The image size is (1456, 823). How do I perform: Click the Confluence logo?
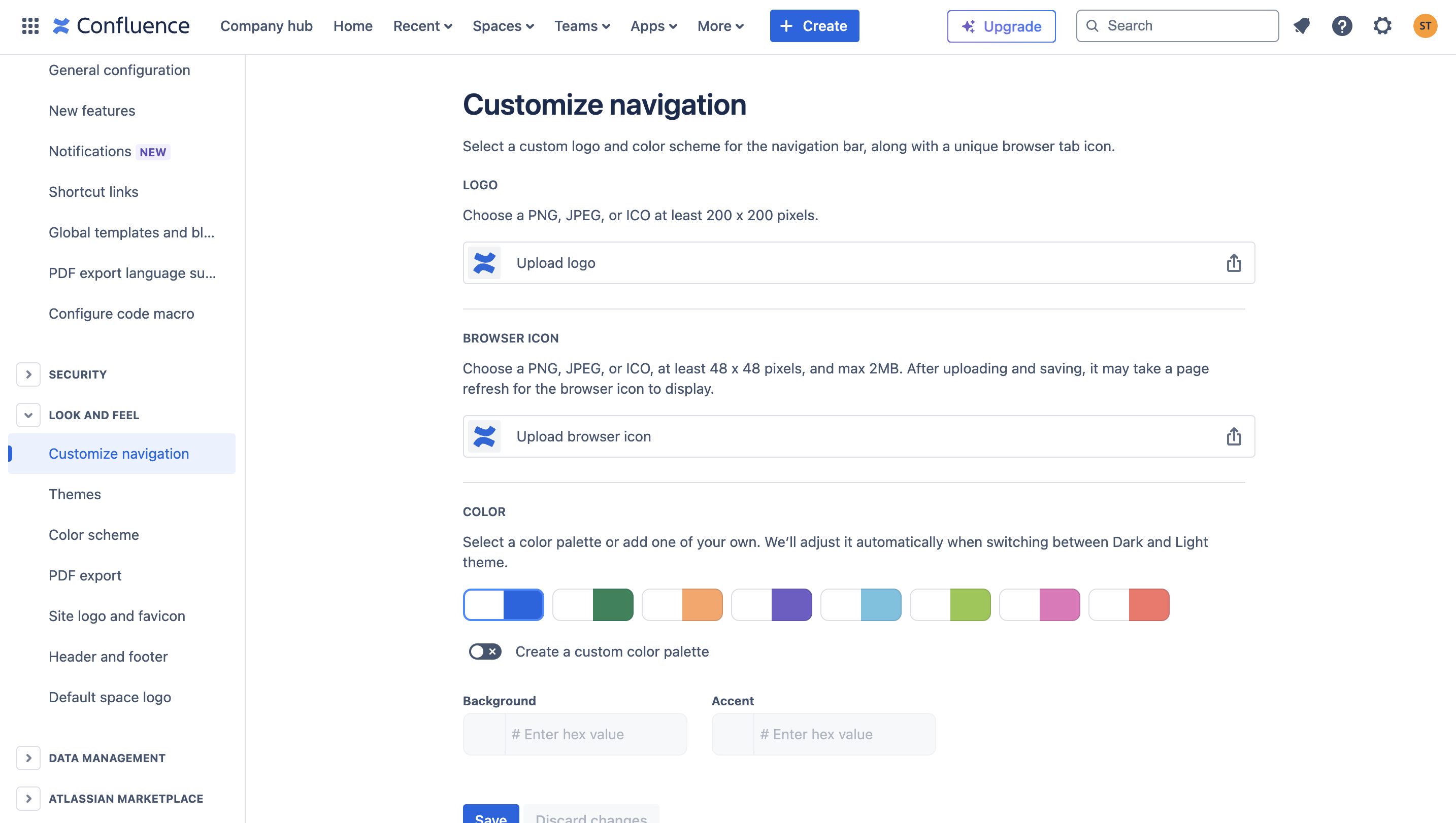pos(121,26)
